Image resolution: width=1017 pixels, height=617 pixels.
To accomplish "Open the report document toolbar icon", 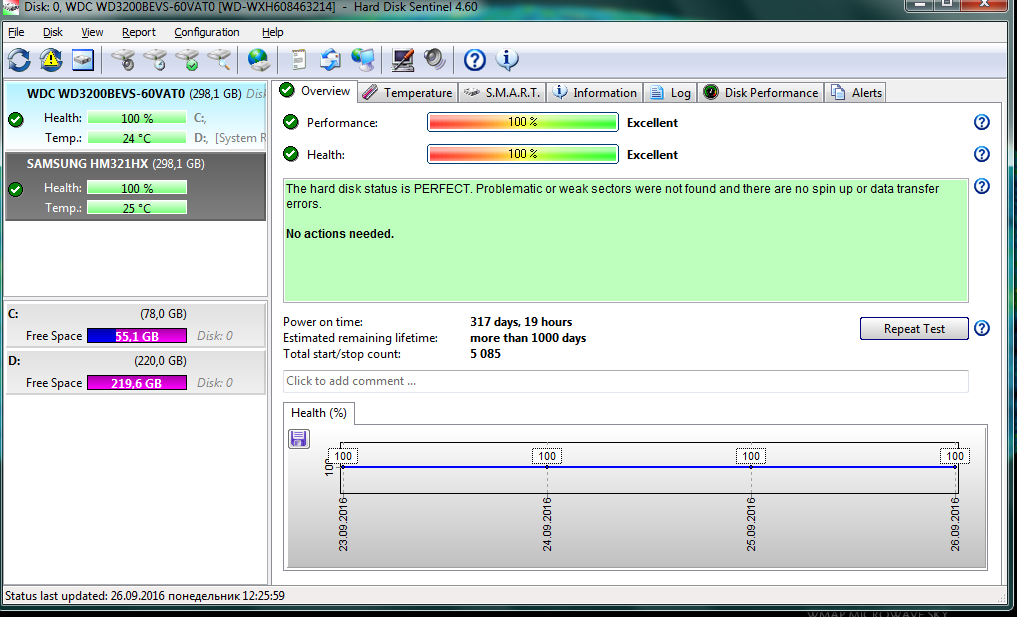I will click(x=298, y=60).
